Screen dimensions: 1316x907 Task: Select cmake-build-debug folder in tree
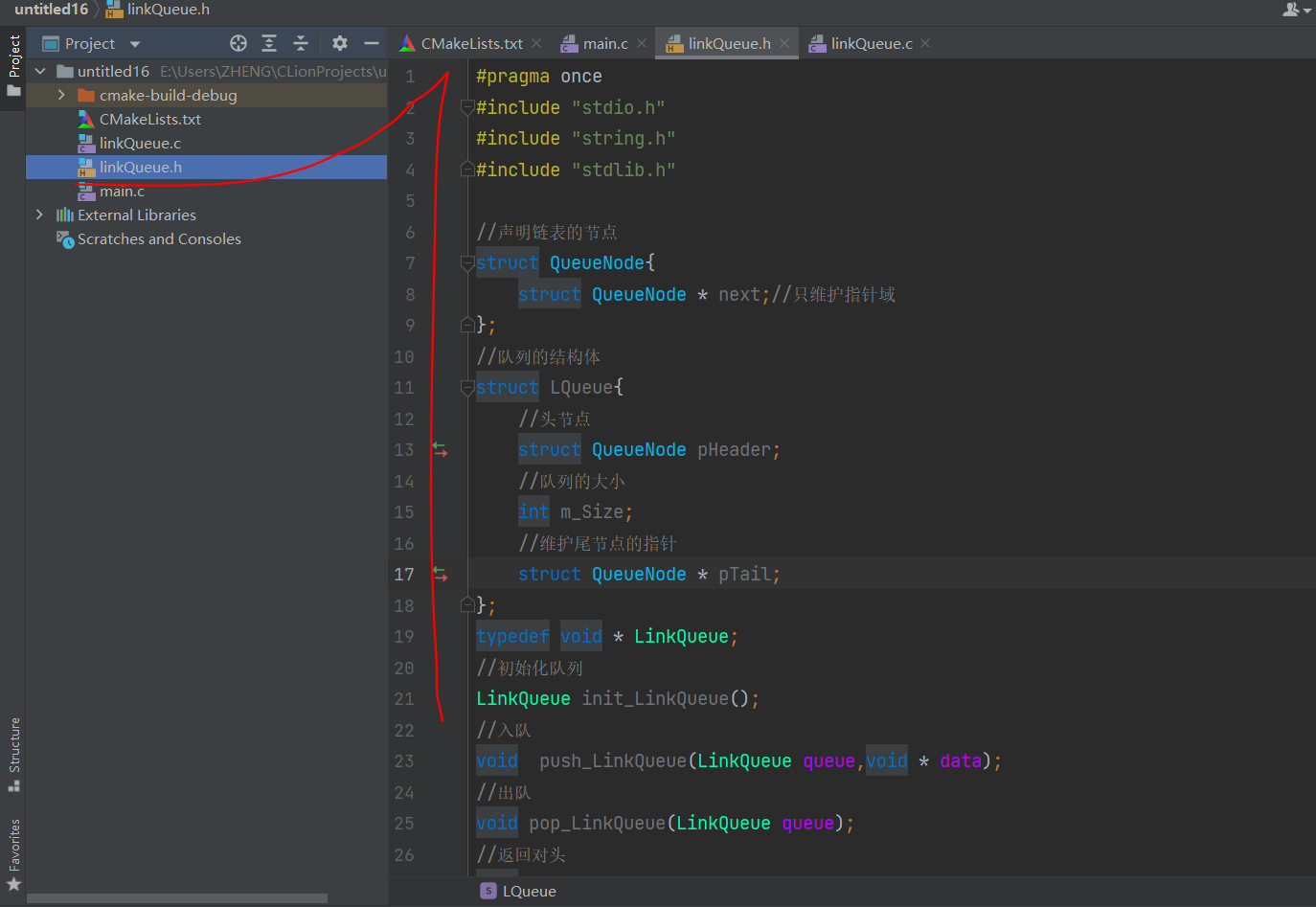pyautogui.click(x=206, y=95)
